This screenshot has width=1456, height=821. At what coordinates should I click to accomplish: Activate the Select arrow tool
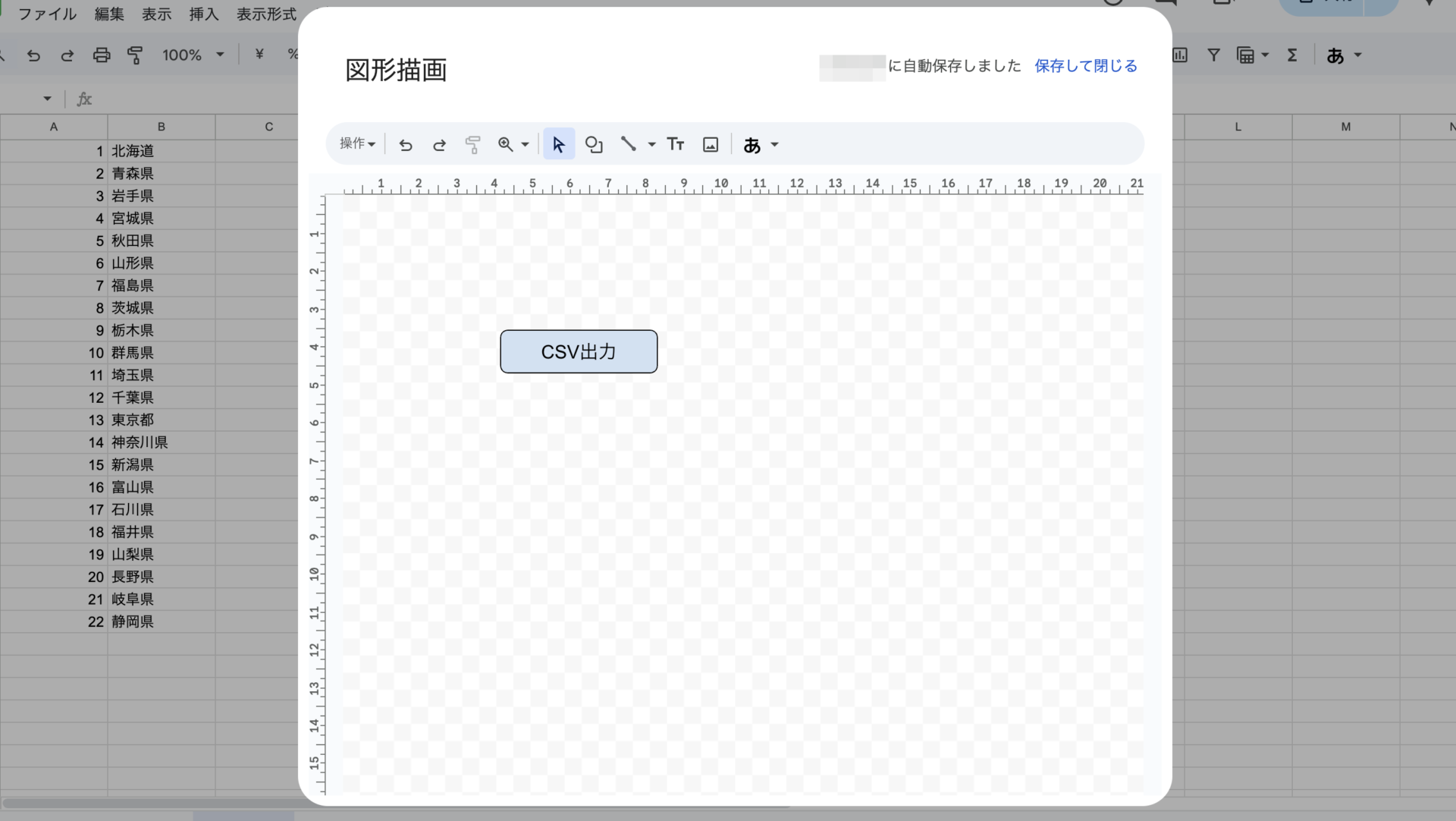pos(559,144)
